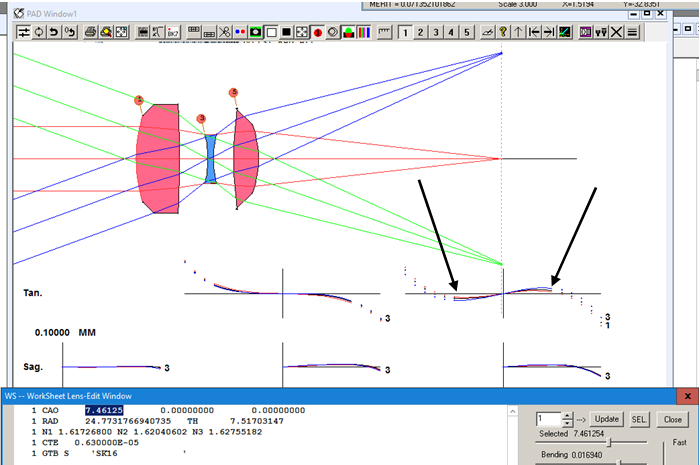
Task: Click the Selected value slider handle
Action: 609,442
